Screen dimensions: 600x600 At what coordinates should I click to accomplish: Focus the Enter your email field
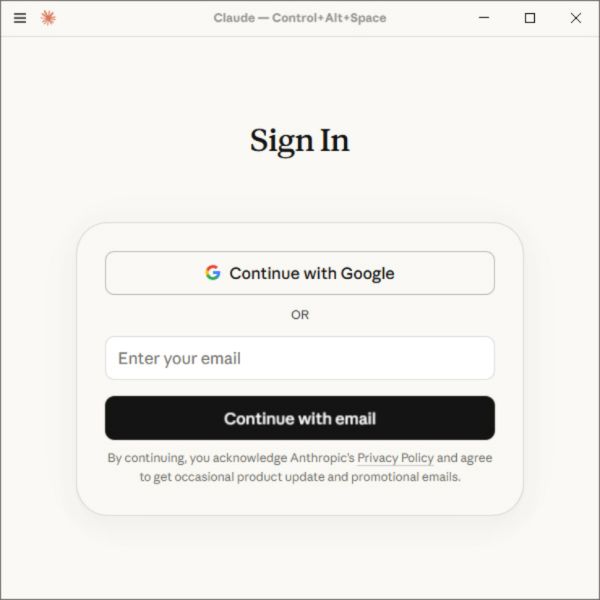[300, 358]
